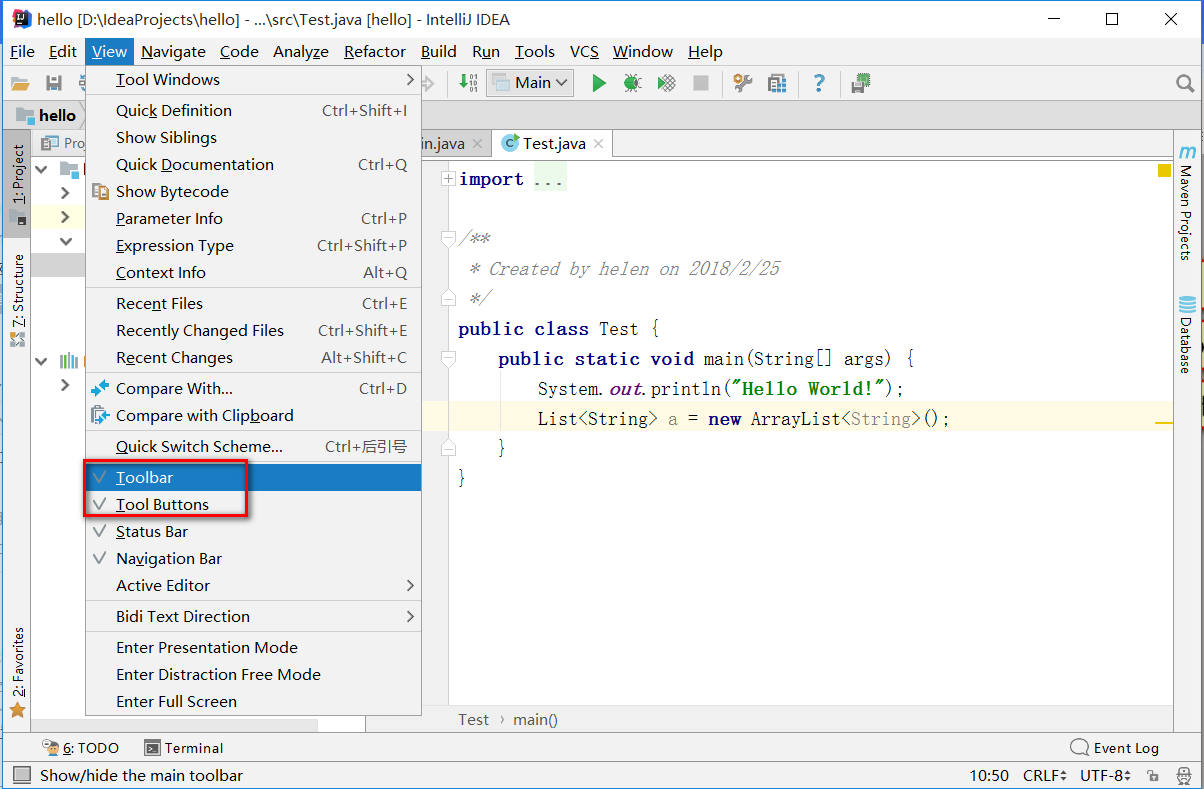
Task: Click the yellow inspection indicator square
Action: [1164, 171]
